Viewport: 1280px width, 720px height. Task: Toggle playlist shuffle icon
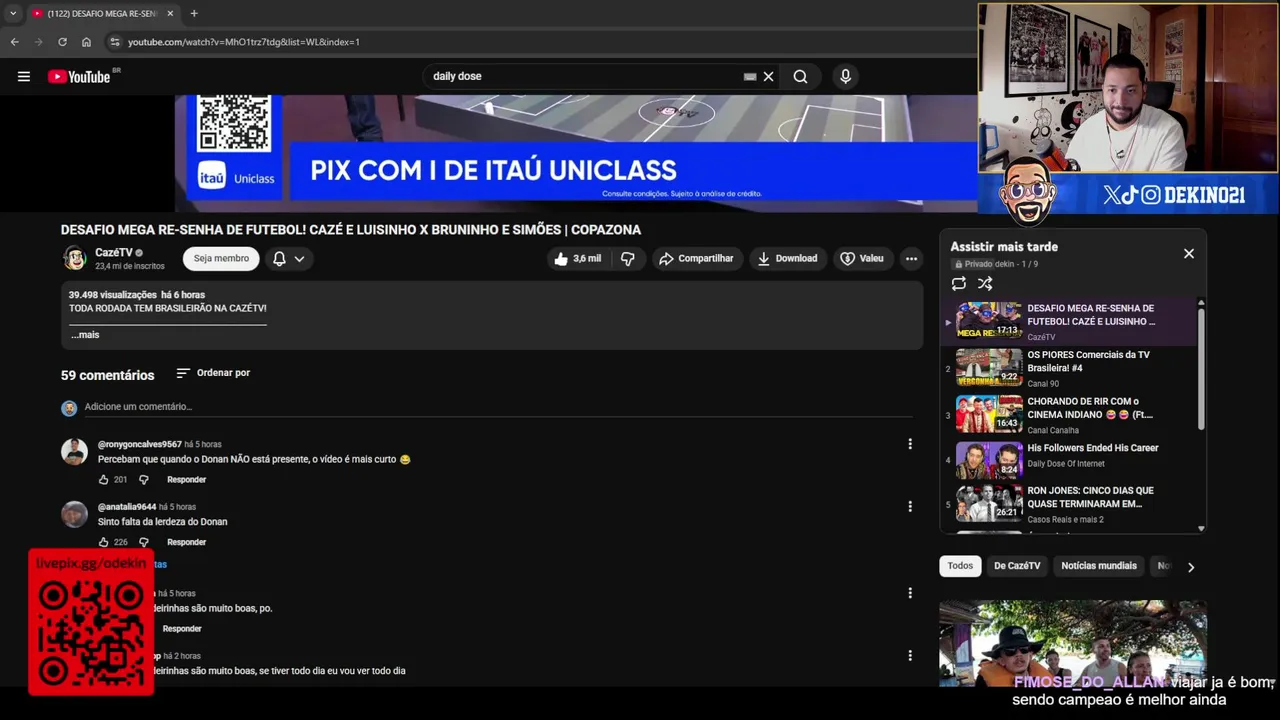[x=985, y=284]
